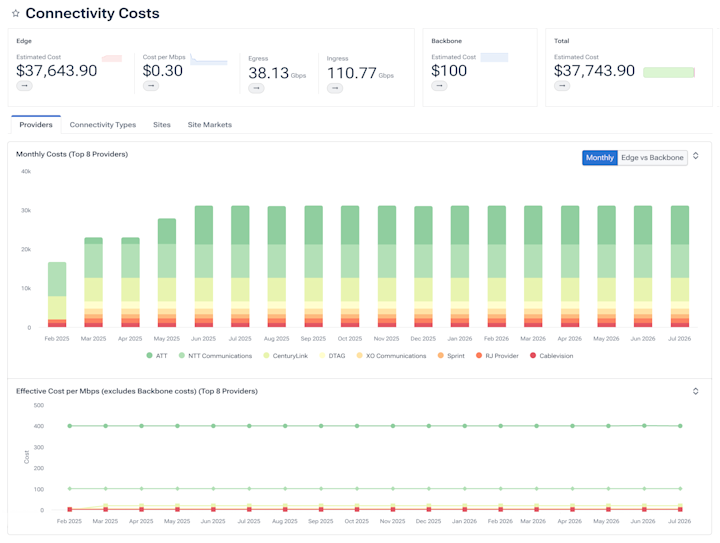Open details arrow under Cost per Mbps
Image resolution: width=720 pixels, height=543 pixels.
(x=151, y=86)
